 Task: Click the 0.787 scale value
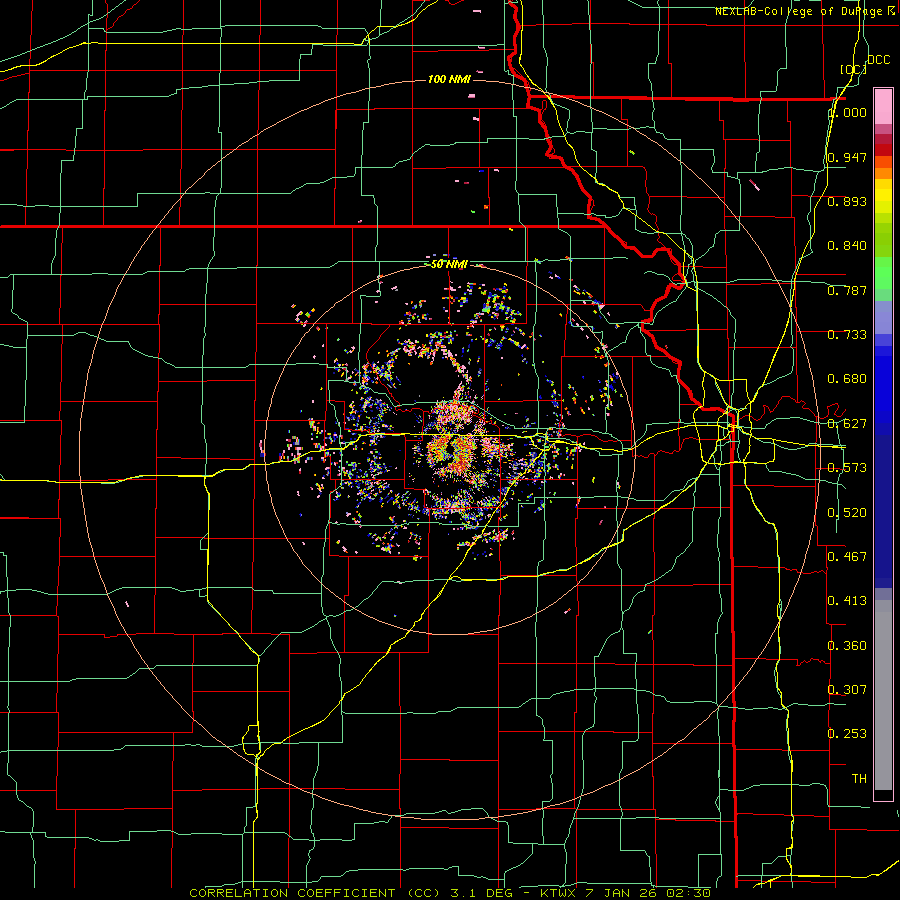[x=847, y=290]
